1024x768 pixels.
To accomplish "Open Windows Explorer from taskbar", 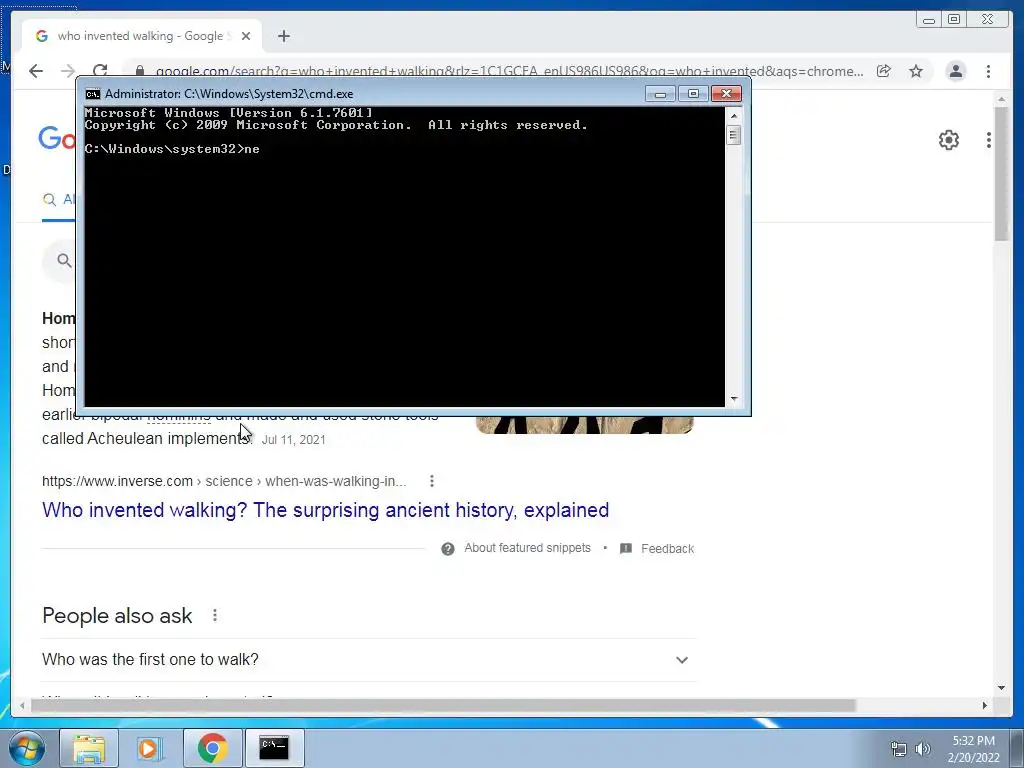I will pos(89,748).
